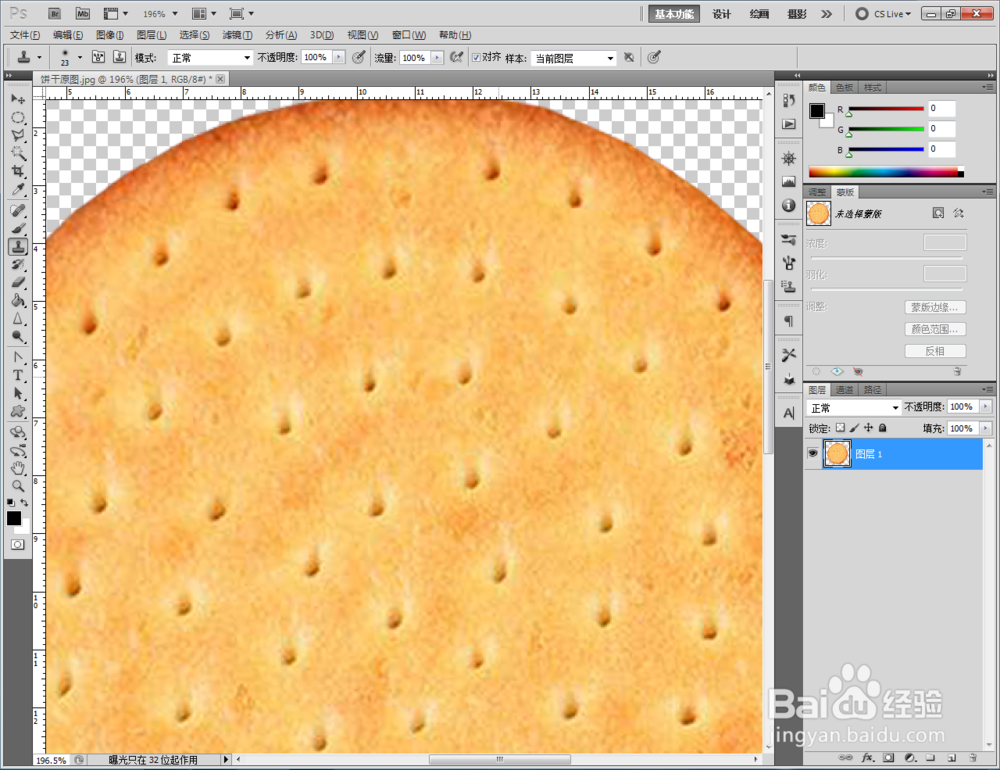The width and height of the screenshot is (1000, 770).
Task: Click the Invert mask button
Action: pos(935,351)
